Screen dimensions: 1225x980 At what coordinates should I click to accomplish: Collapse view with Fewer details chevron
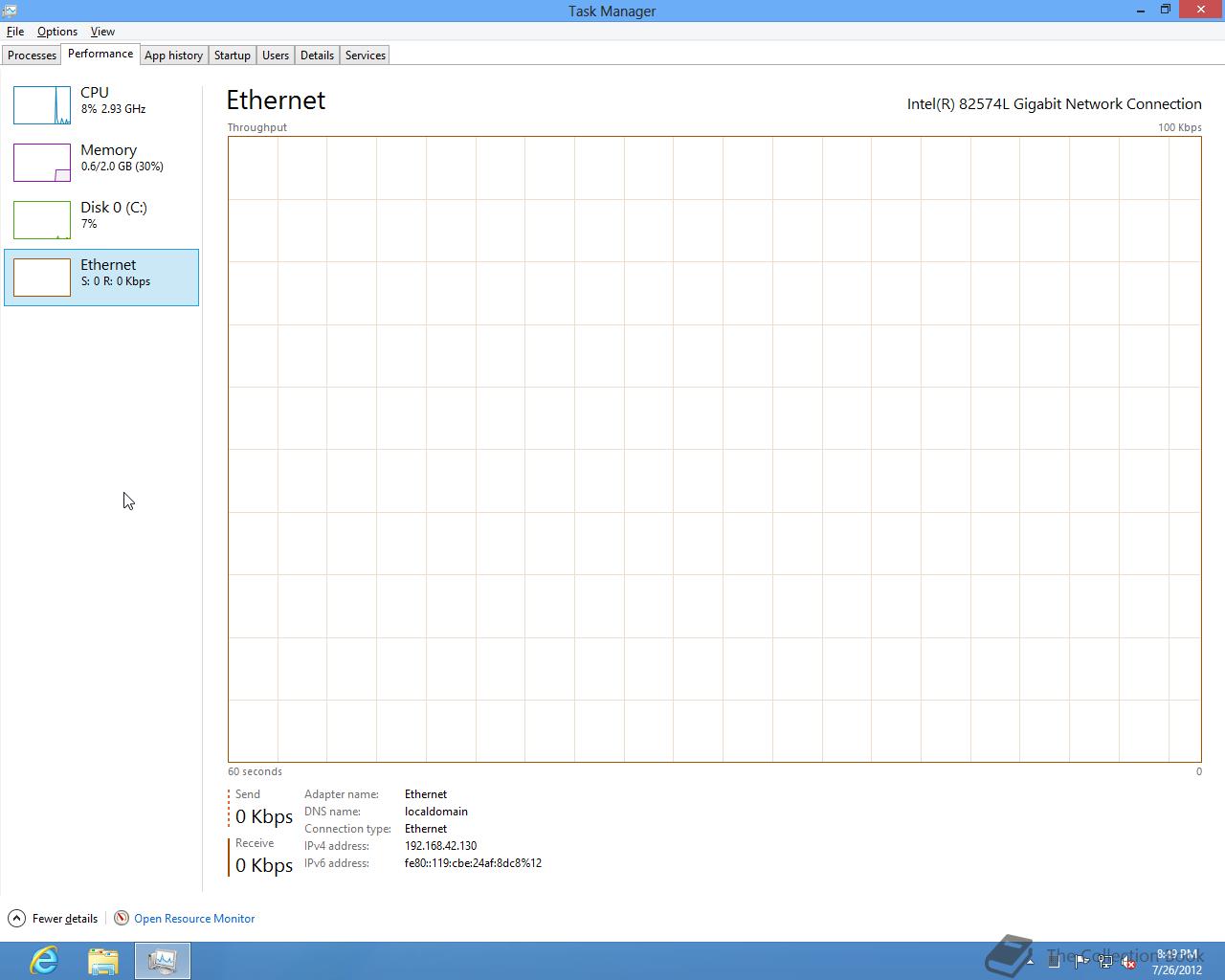[x=16, y=918]
